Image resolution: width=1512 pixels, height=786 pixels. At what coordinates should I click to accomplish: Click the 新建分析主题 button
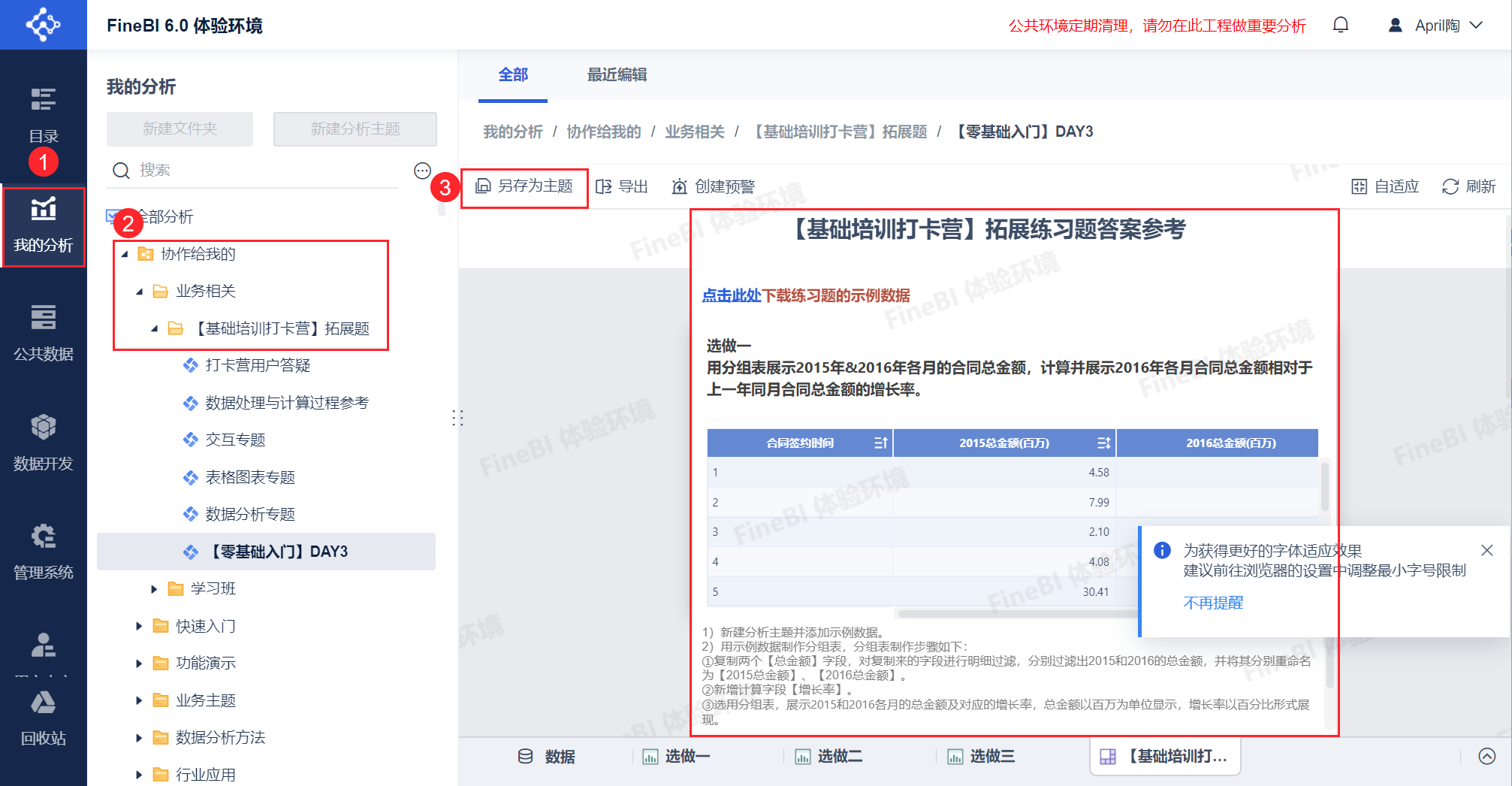tap(355, 129)
